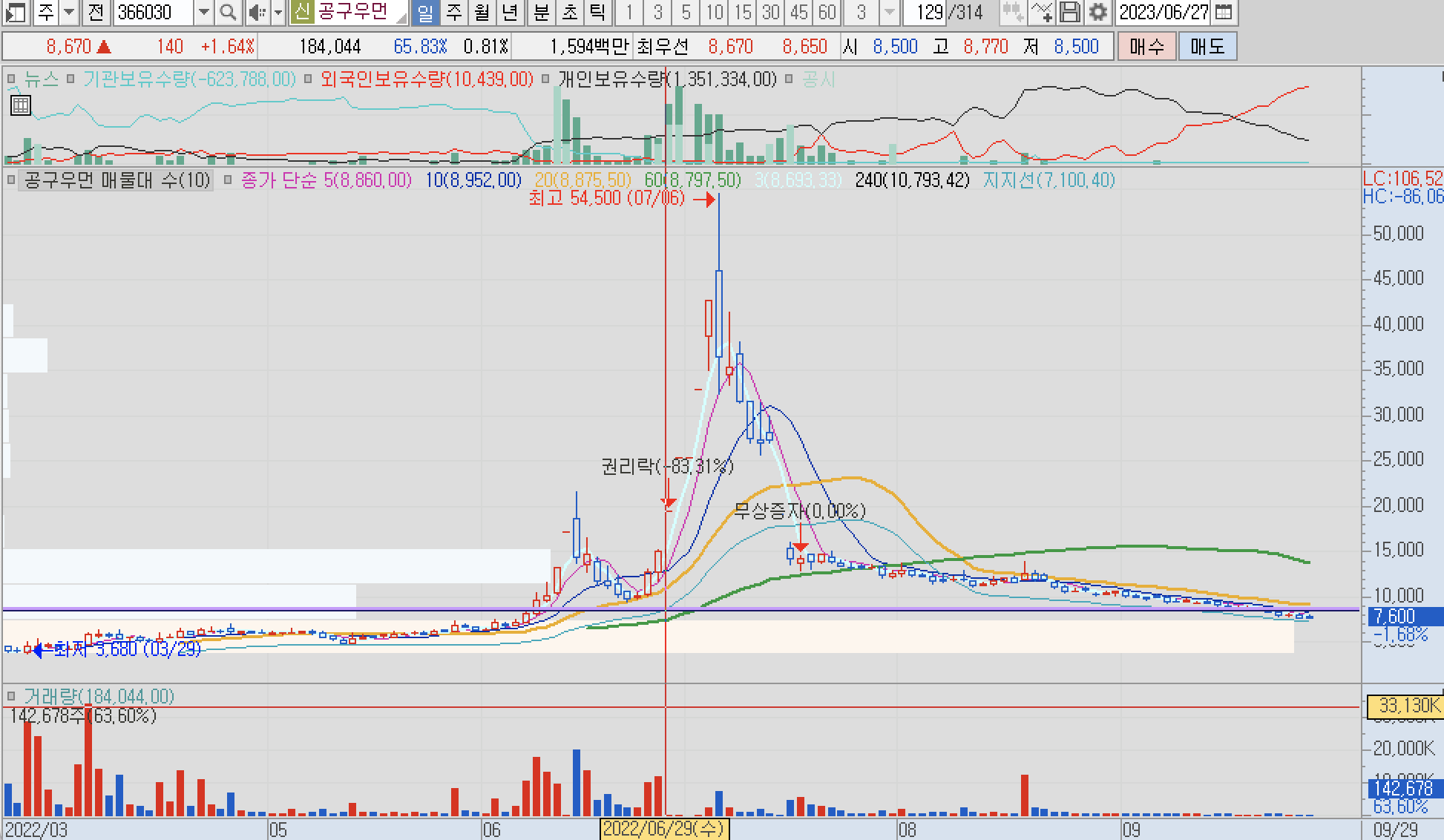
Task: Open the calendar date picker icon
Action: pos(1224,12)
